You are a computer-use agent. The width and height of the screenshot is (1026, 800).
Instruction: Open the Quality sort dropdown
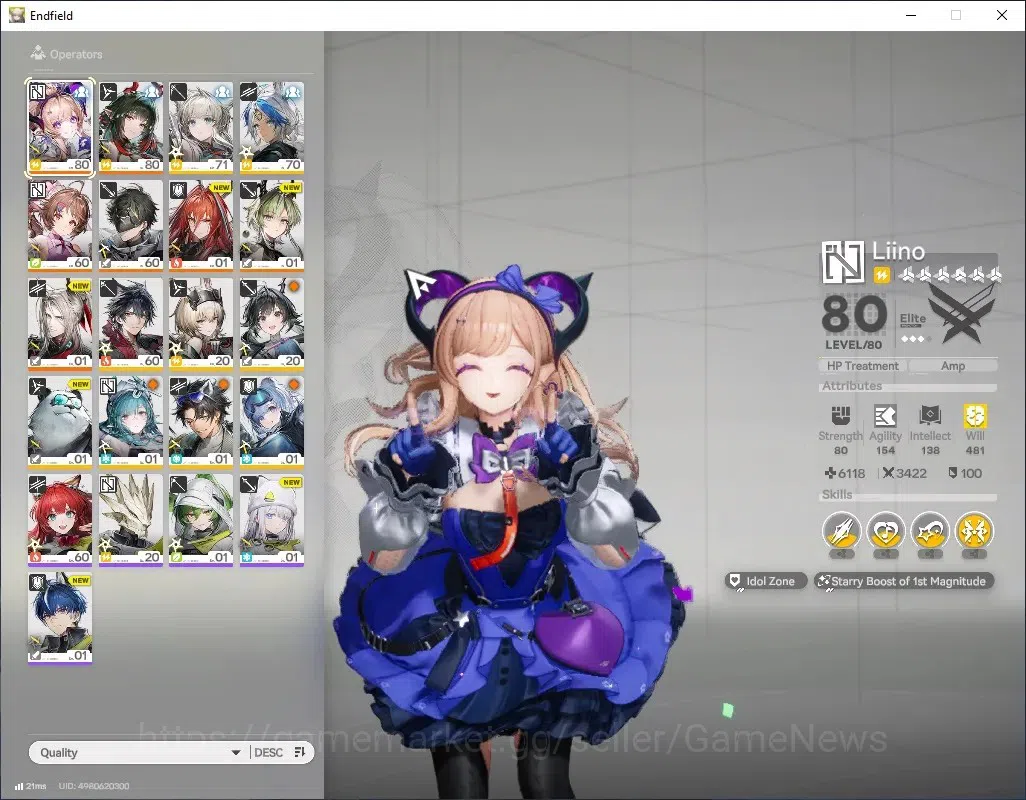pyautogui.click(x=139, y=752)
